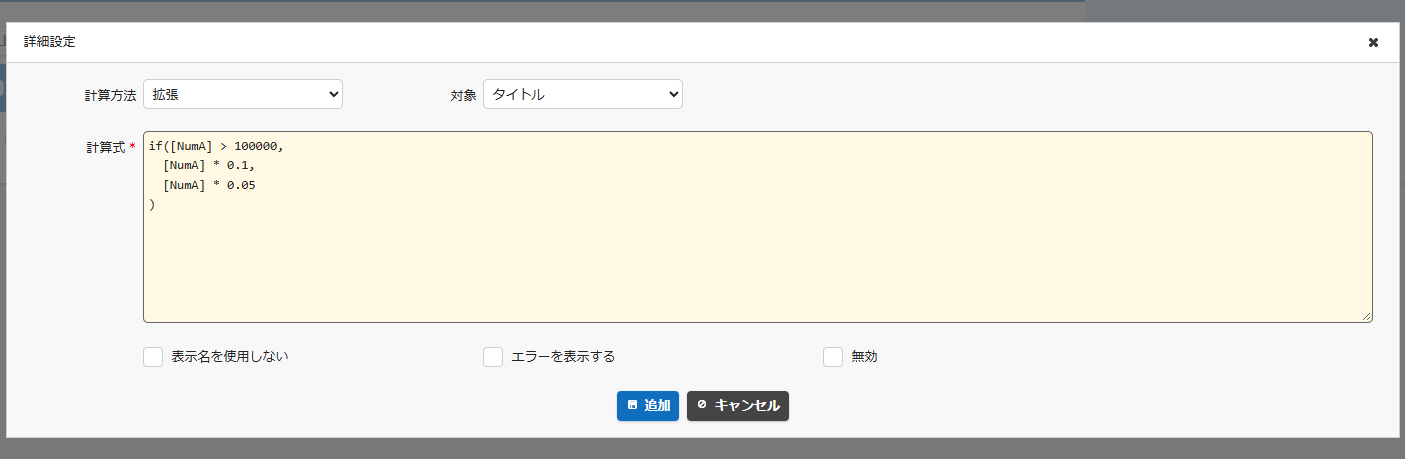The width and height of the screenshot is (1405, 459).
Task: Click the 追加 button
Action: click(648, 406)
